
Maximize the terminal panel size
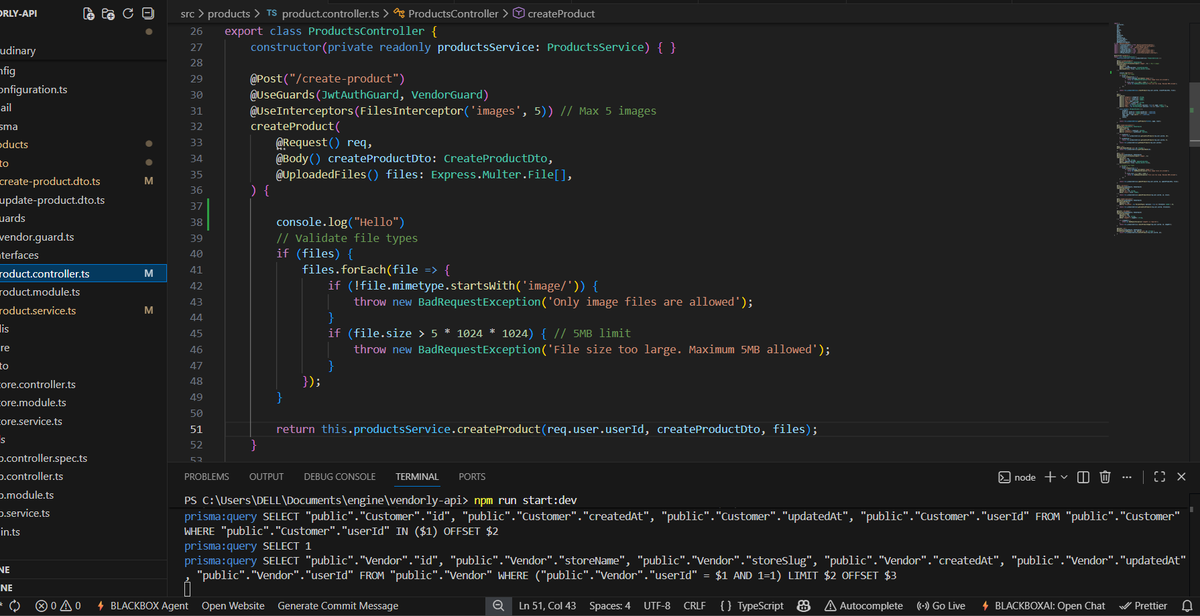point(1160,477)
